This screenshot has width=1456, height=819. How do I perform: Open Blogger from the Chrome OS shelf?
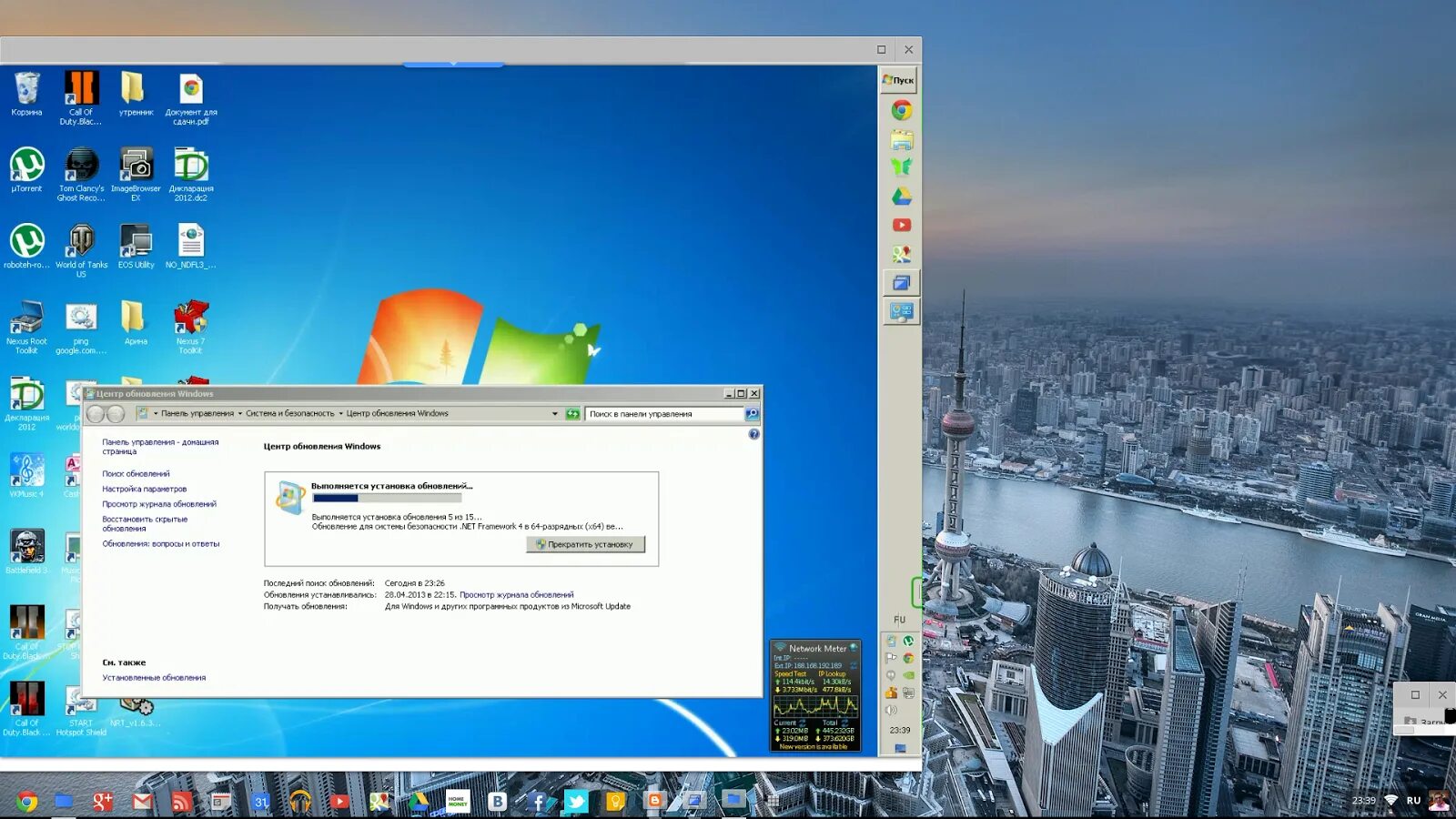[x=654, y=801]
